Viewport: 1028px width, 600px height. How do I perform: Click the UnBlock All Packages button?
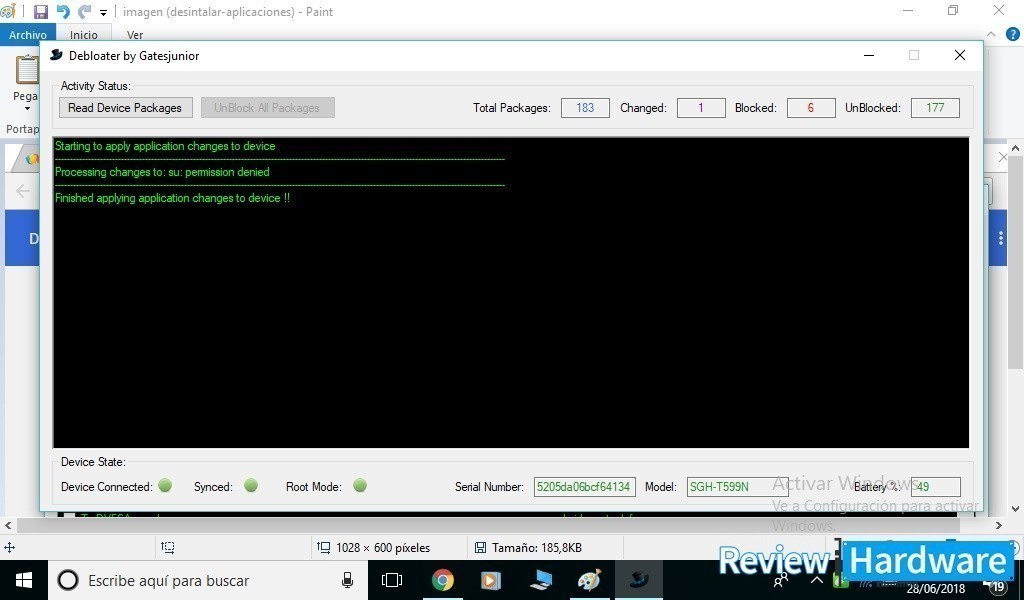point(267,108)
